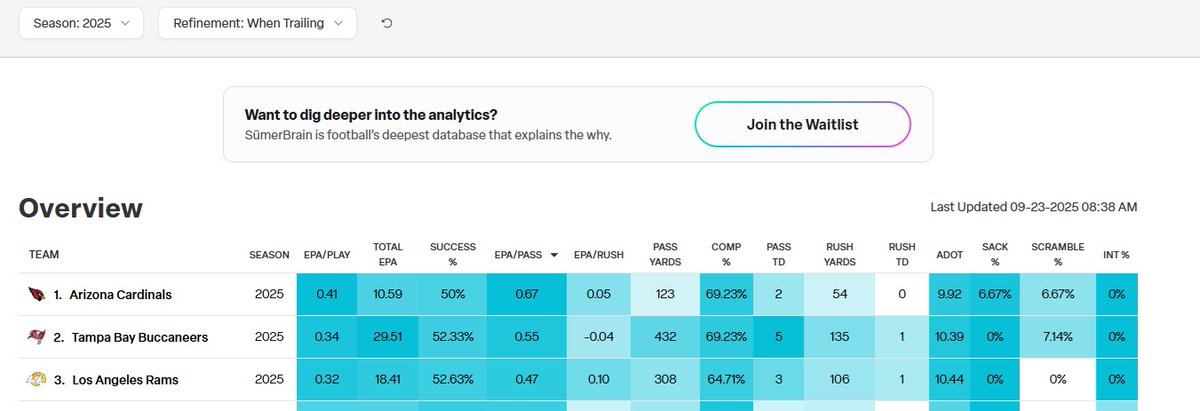Click the Buccaneers EPA/rush value -0.04
This screenshot has height=411, width=1200.
point(598,337)
